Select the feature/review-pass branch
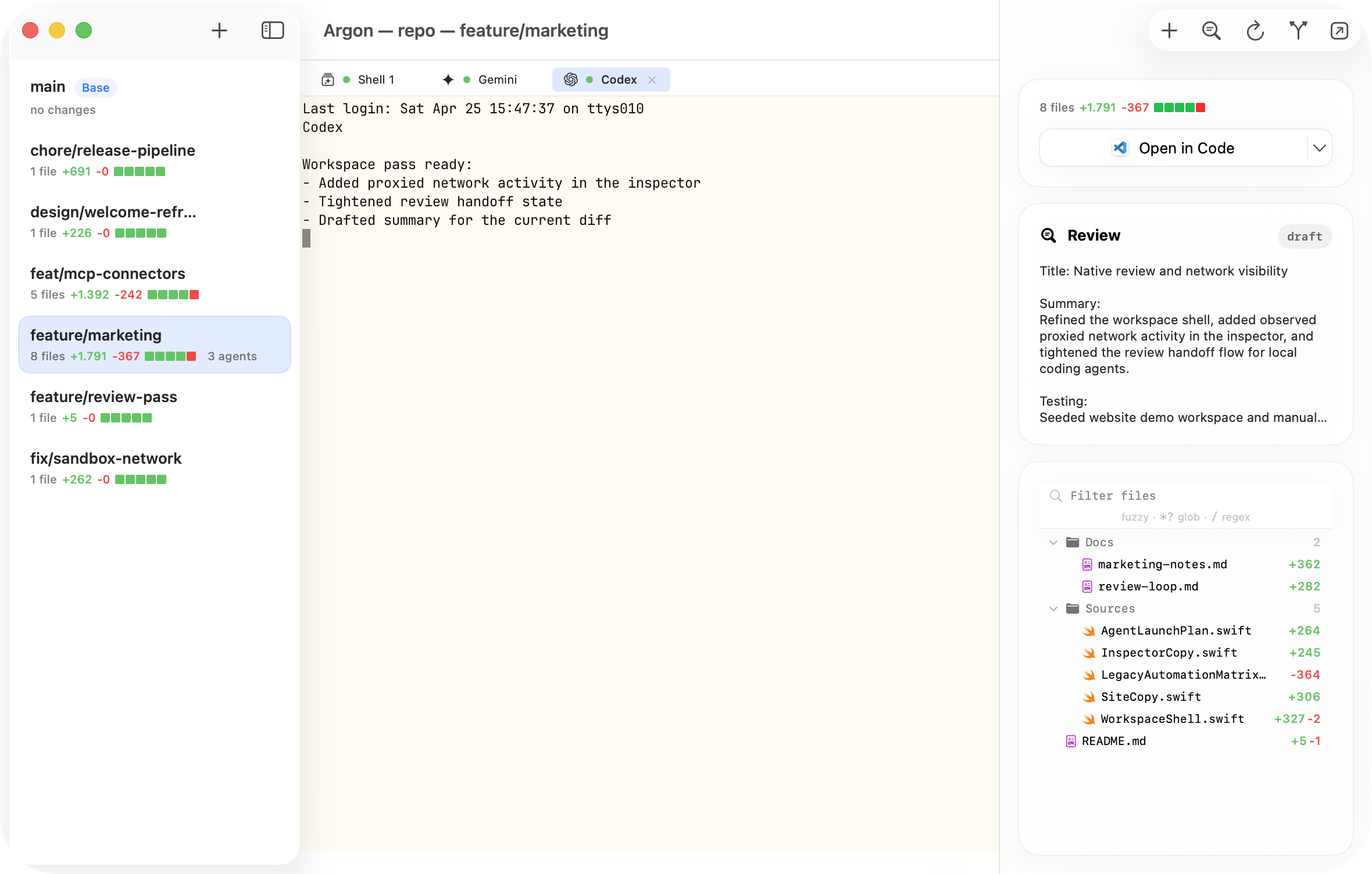 tap(103, 397)
